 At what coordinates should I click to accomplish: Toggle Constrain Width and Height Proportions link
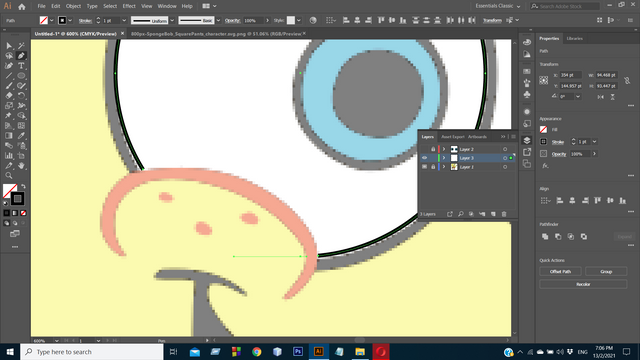pos(627,80)
